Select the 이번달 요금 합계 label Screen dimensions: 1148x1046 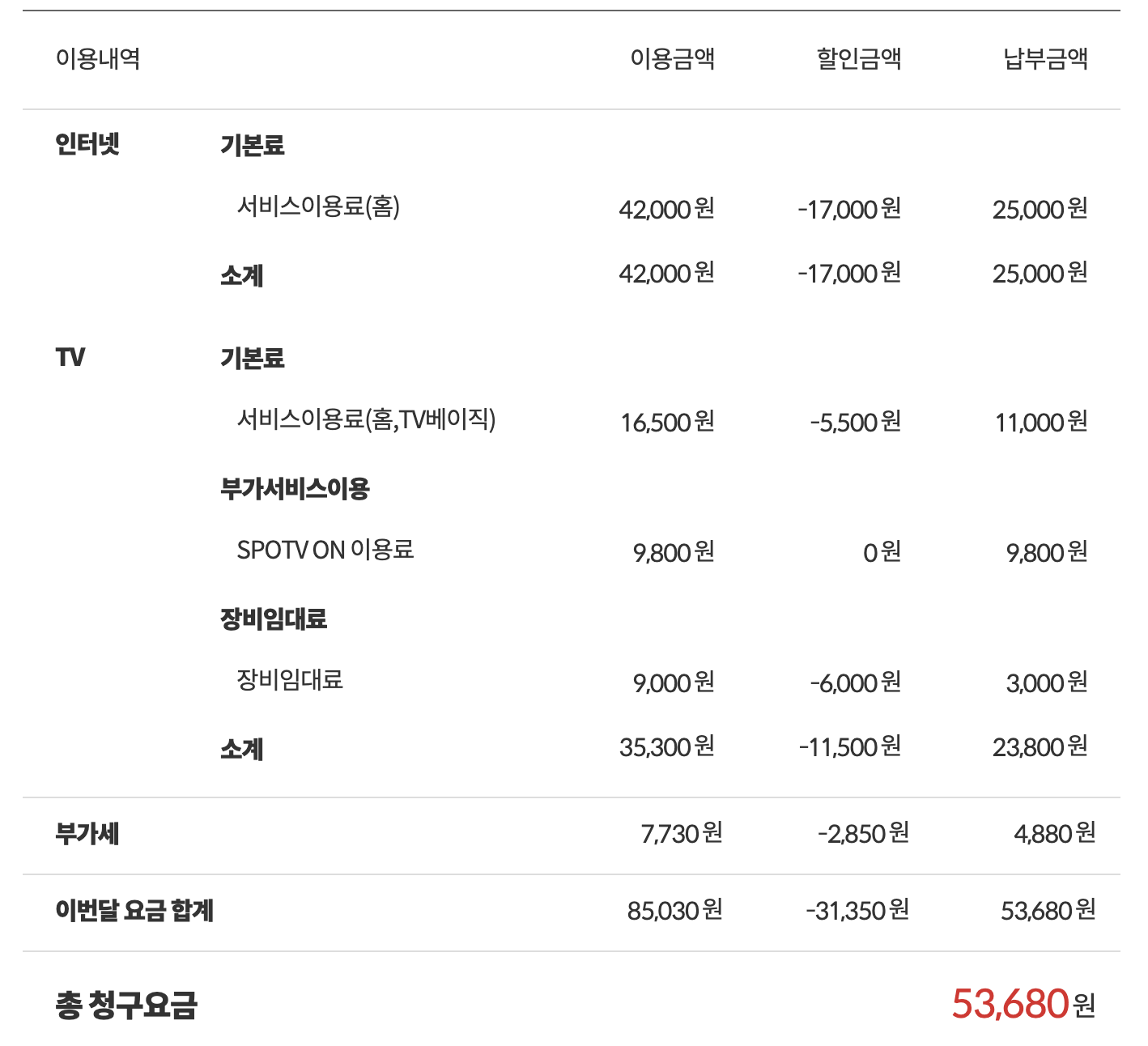coord(134,911)
